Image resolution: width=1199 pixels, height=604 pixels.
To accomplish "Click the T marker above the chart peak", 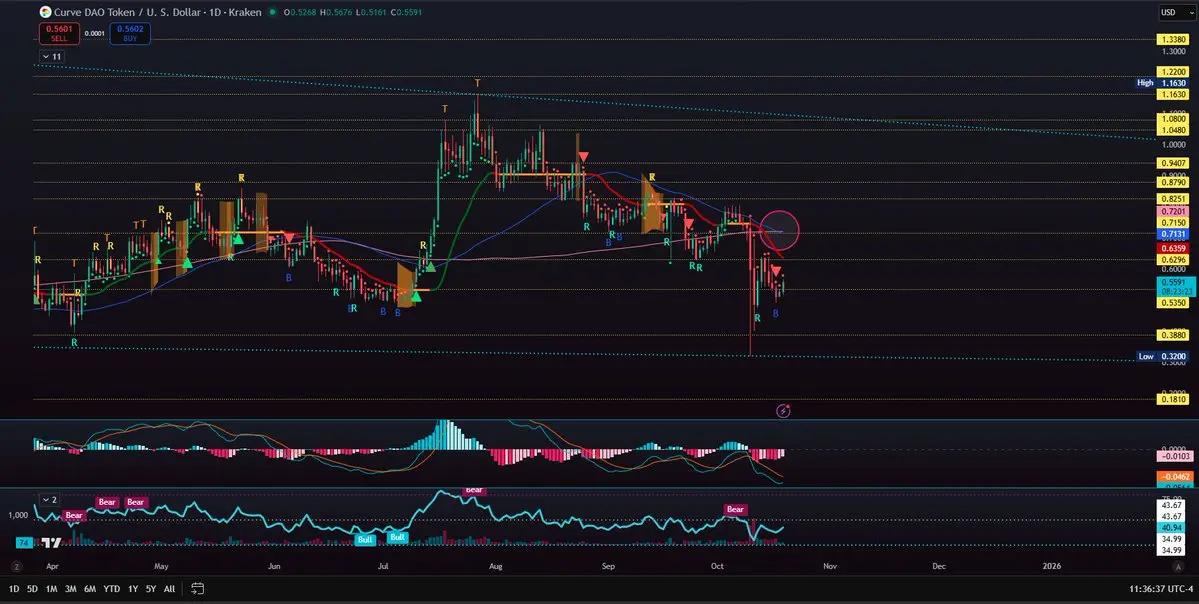I will 478,83.
